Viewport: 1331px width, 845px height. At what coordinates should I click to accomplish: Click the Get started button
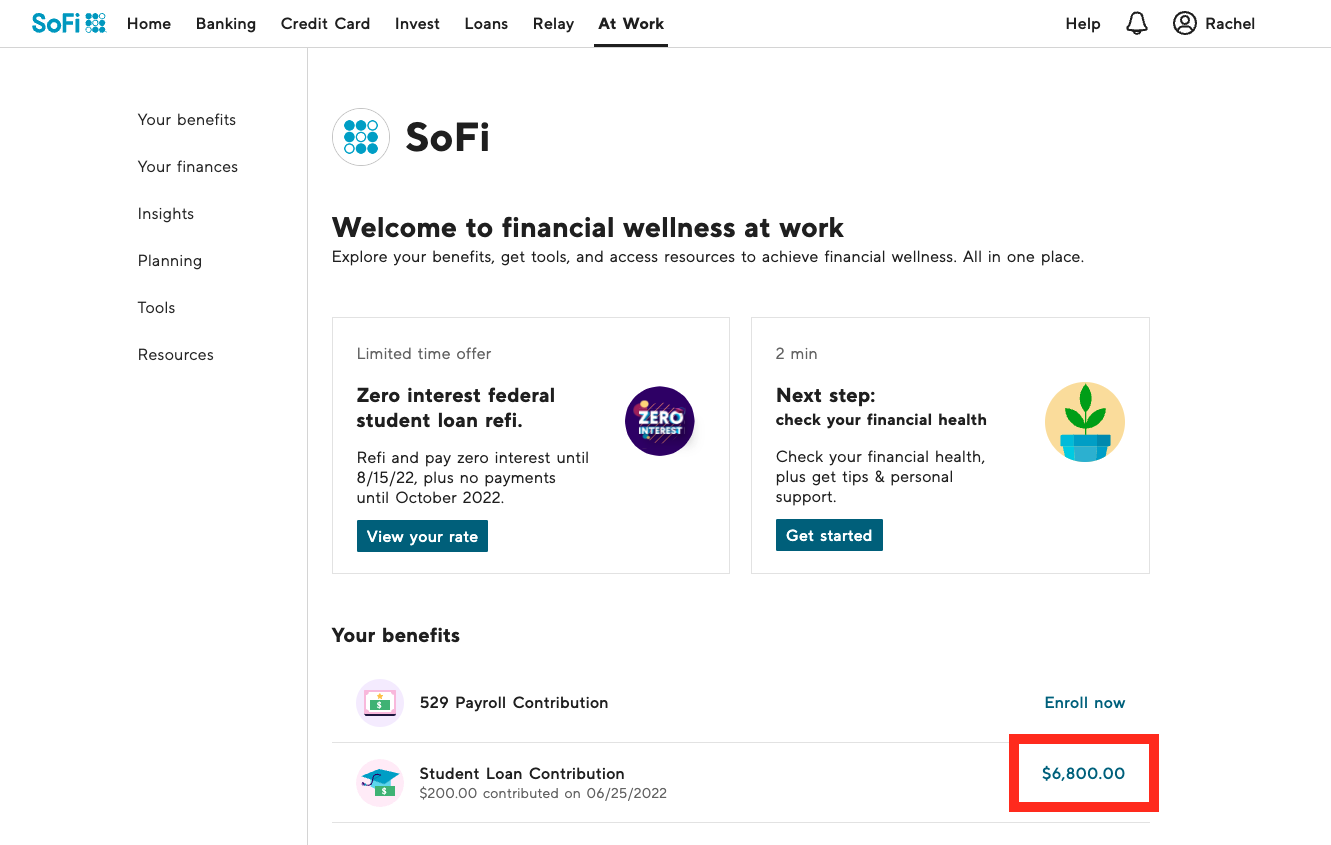tap(829, 536)
